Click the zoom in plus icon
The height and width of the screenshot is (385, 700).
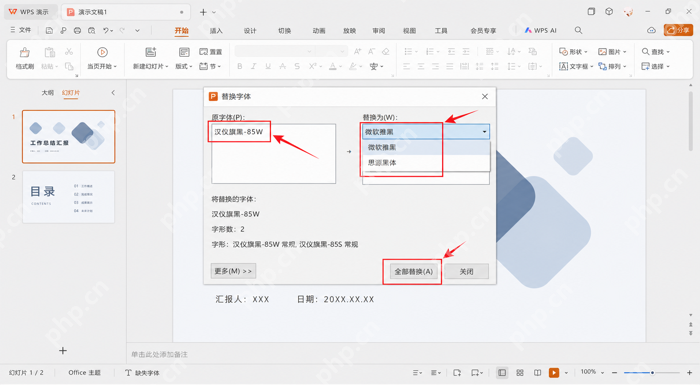pyautogui.click(x=689, y=372)
